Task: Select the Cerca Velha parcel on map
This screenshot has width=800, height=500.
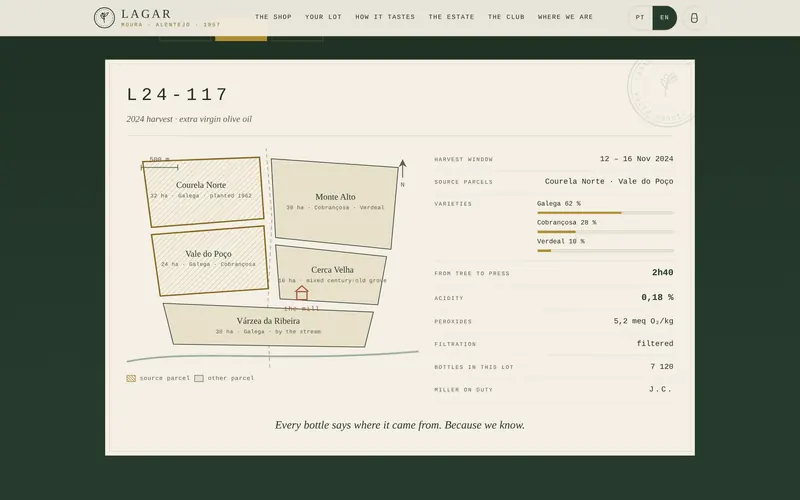Action: coord(332,274)
